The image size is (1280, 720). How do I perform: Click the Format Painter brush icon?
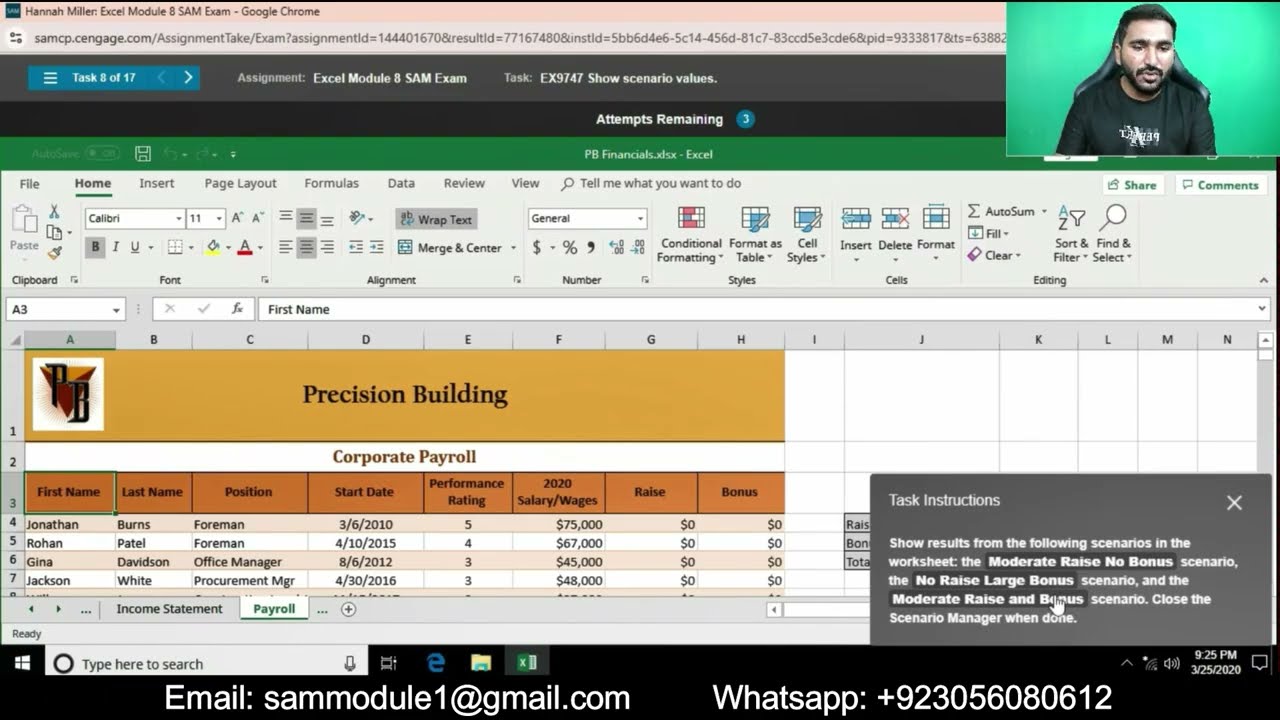tap(54, 253)
